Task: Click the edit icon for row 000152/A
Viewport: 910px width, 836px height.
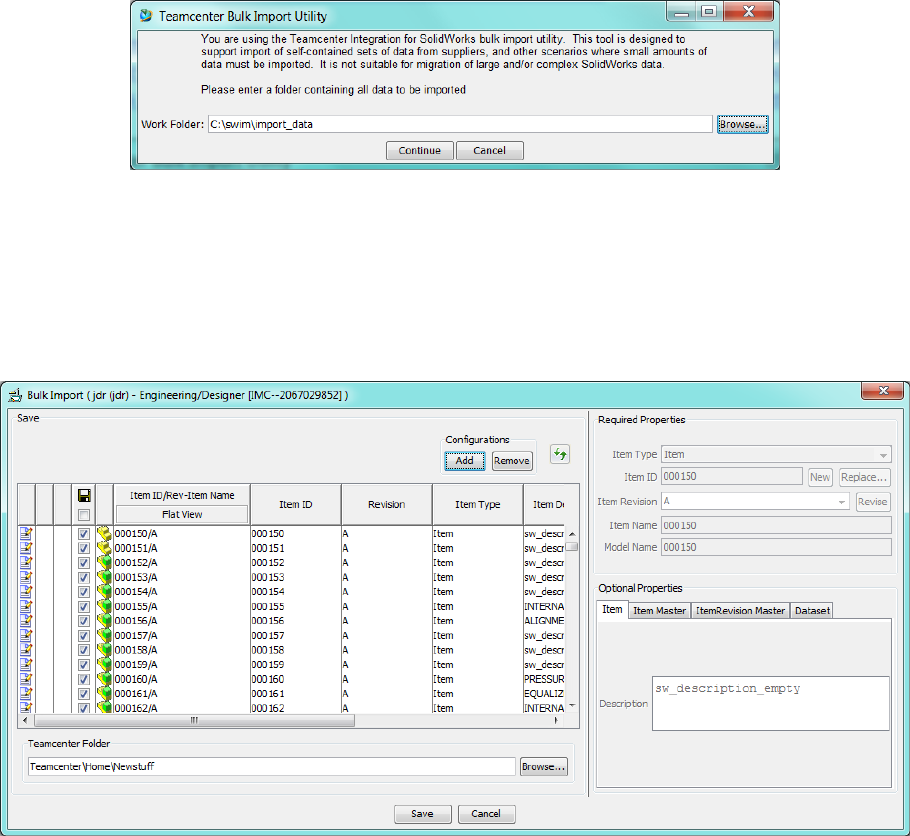Action: pyautogui.click(x=26, y=562)
